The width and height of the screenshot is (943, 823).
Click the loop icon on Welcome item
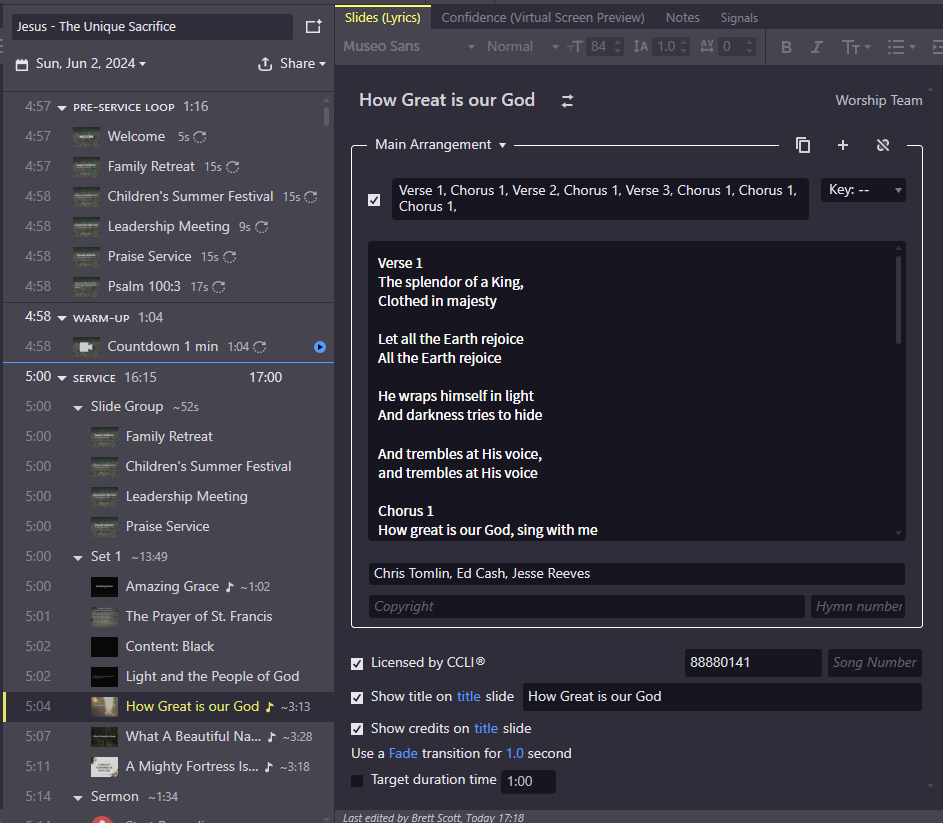coord(200,137)
